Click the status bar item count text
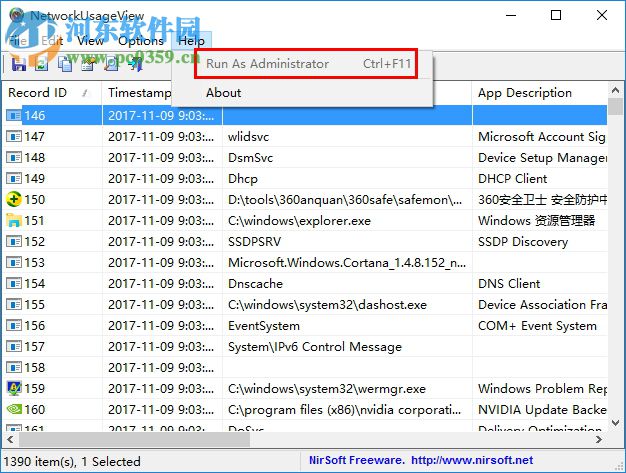 [72, 461]
